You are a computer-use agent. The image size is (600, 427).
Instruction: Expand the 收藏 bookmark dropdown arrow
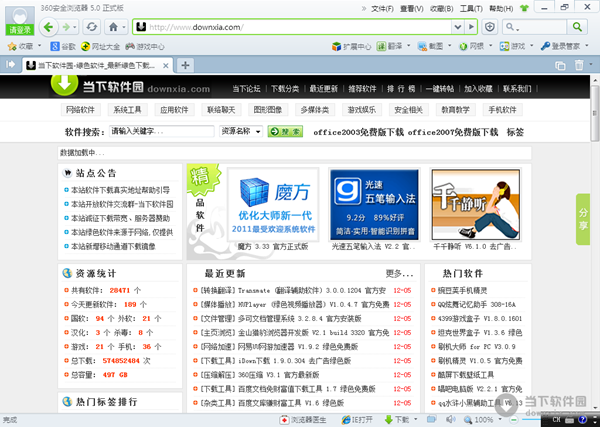[39, 46]
